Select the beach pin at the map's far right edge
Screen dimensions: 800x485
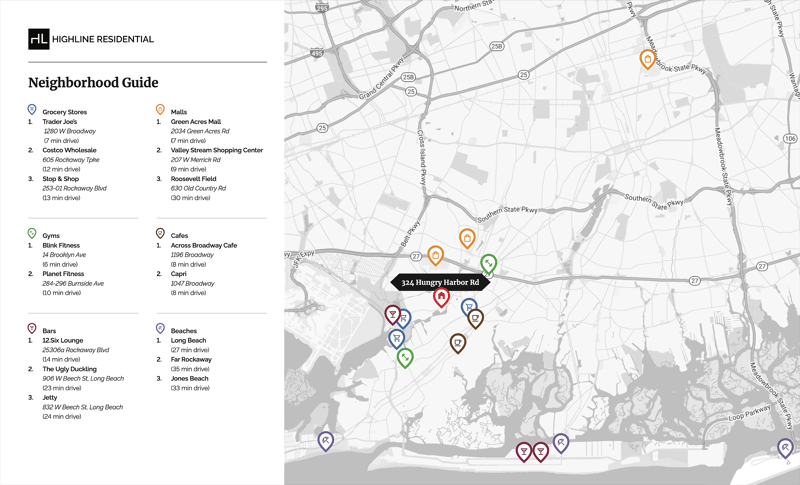coord(785,448)
